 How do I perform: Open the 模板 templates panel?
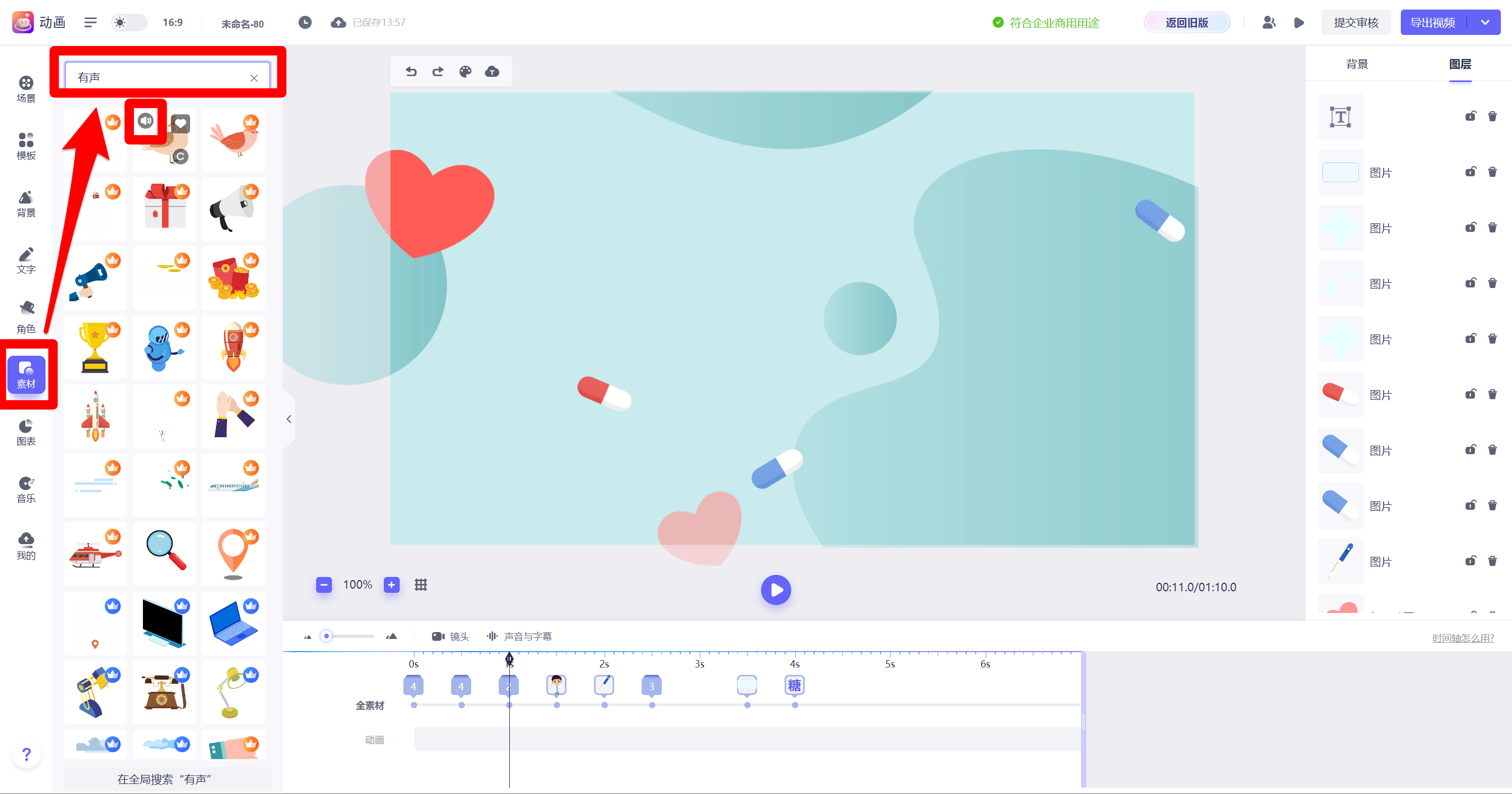tap(26, 146)
